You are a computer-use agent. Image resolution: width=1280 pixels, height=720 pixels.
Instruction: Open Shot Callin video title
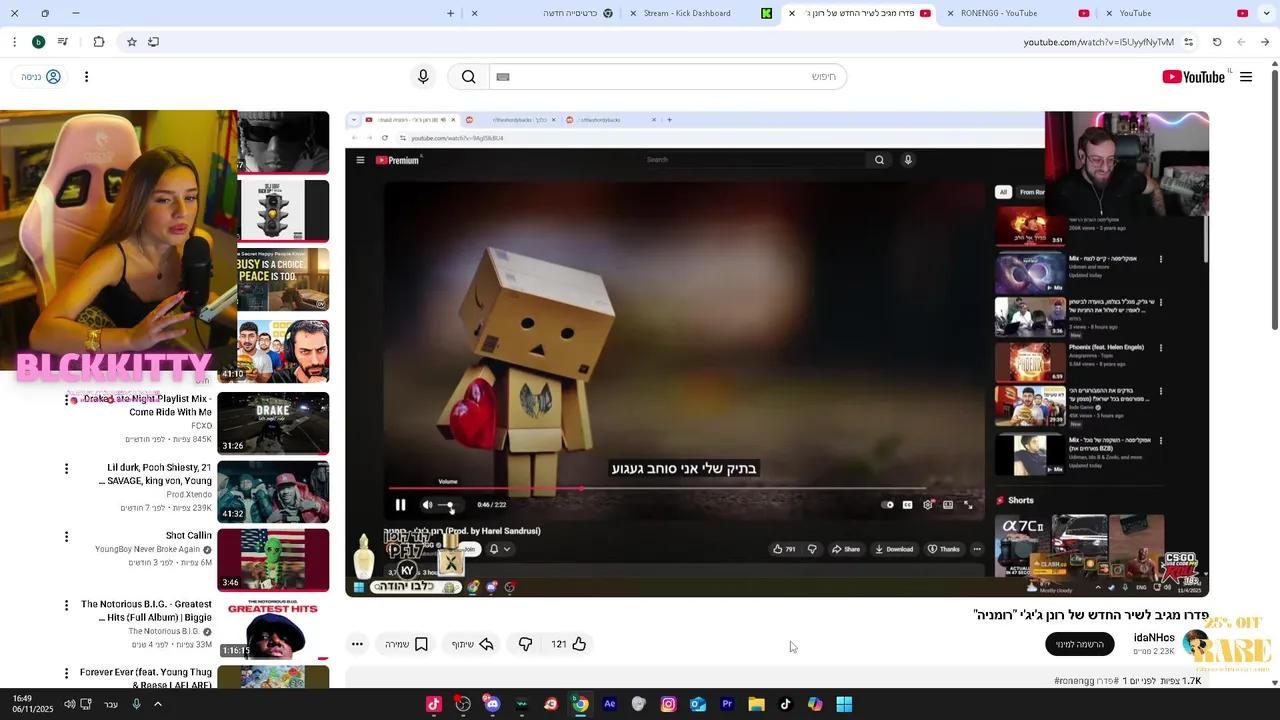[x=189, y=536]
